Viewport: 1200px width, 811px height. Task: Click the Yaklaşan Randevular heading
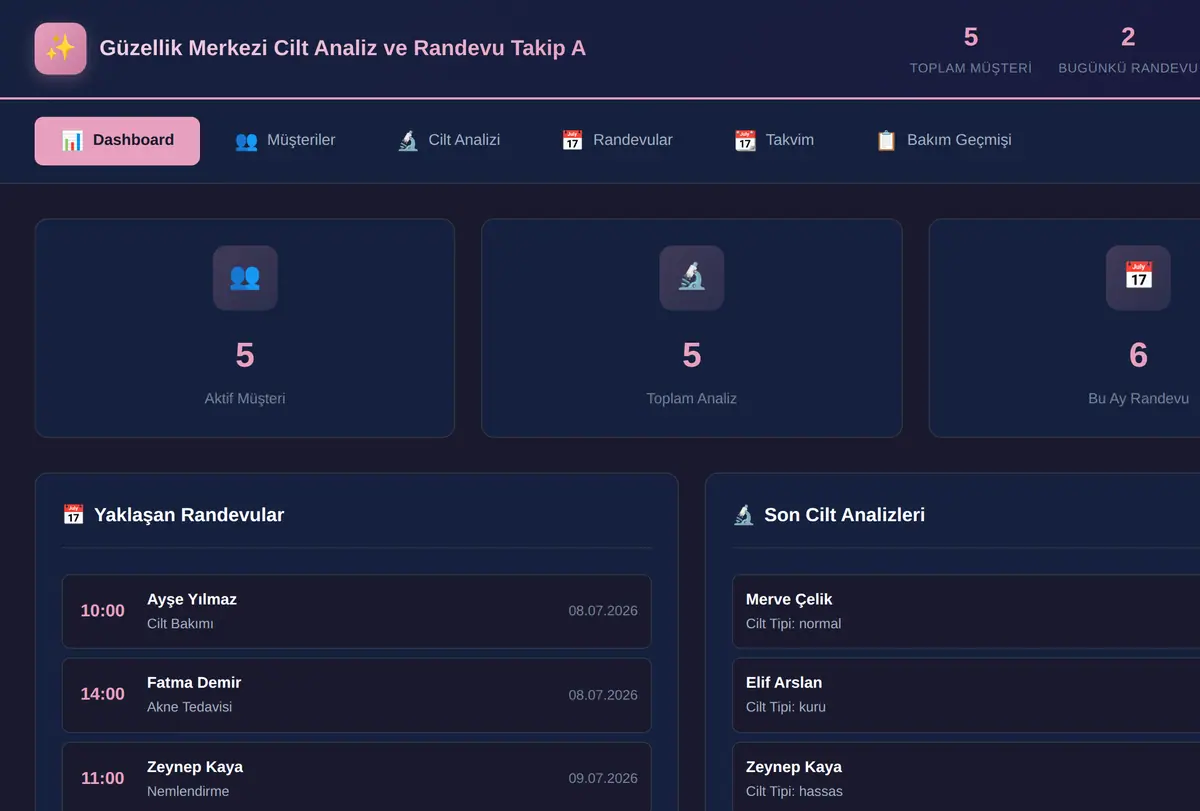coord(189,515)
